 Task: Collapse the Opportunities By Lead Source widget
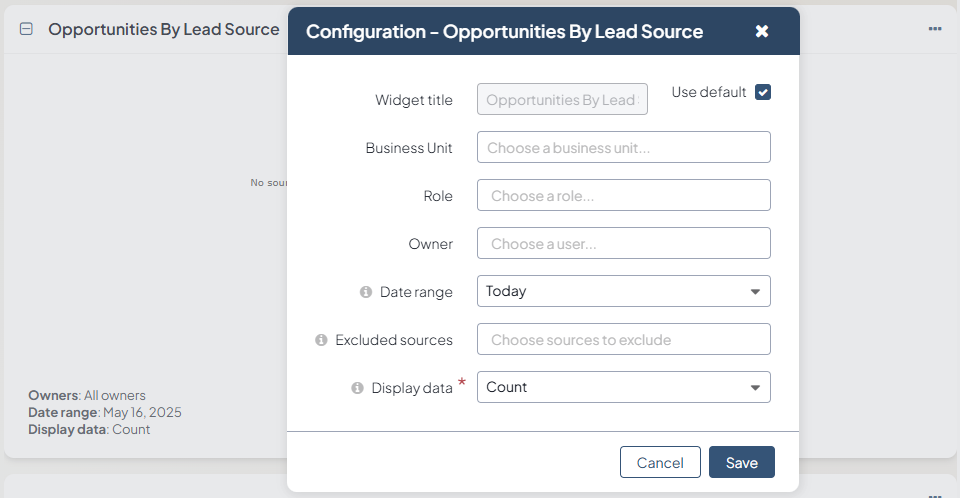[27, 29]
